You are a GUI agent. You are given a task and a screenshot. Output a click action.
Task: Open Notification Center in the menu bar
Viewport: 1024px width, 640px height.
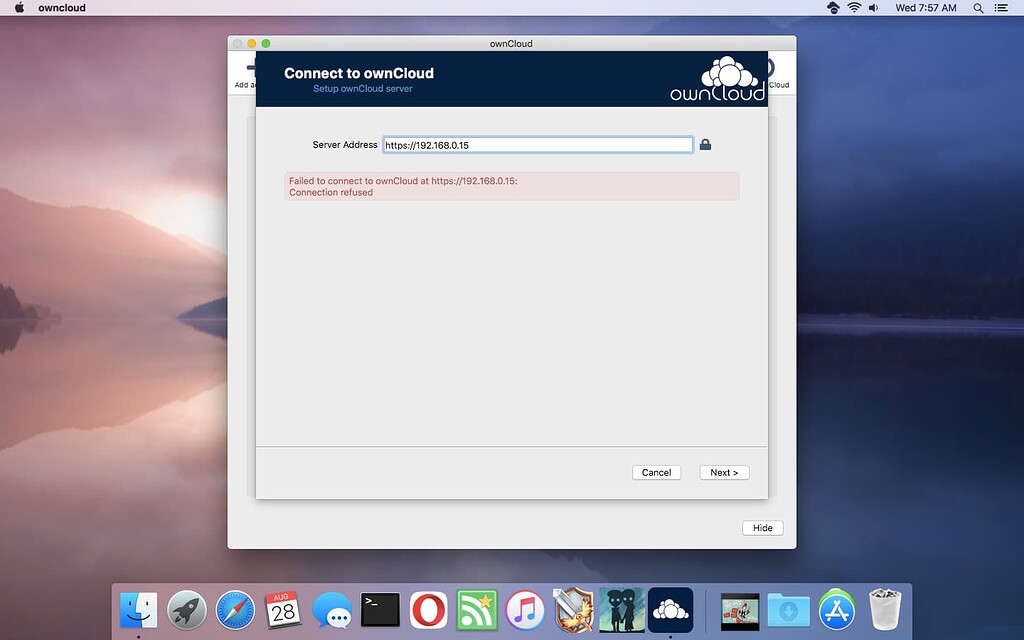click(x=1001, y=8)
